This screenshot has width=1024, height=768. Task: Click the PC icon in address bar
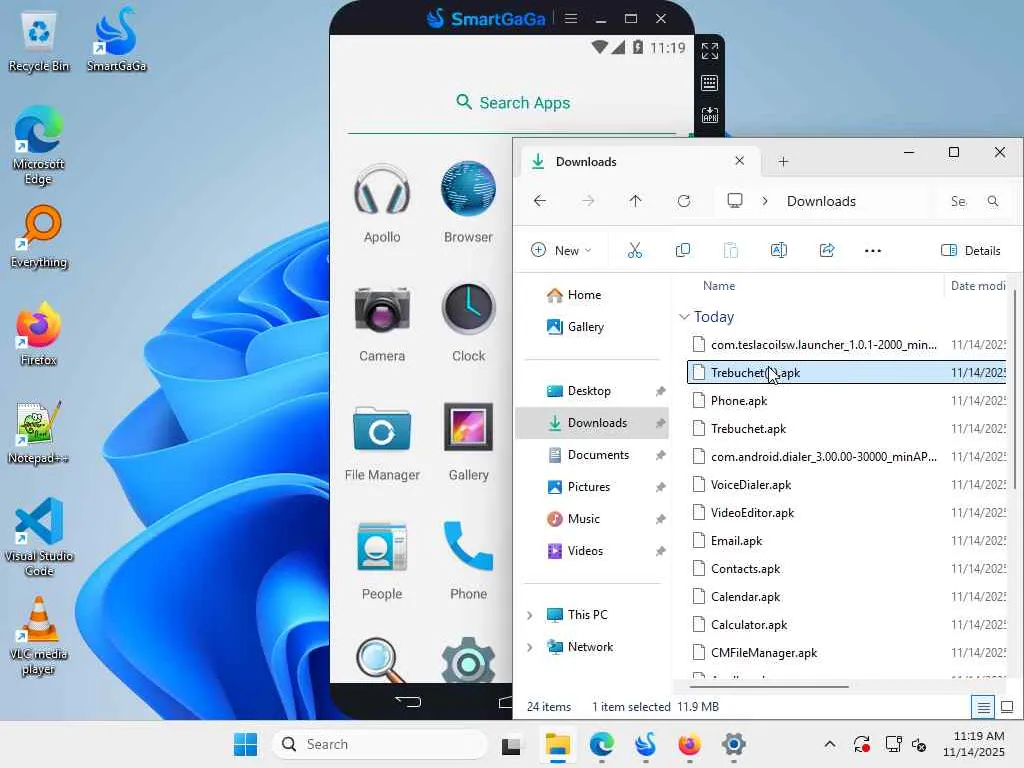[735, 201]
